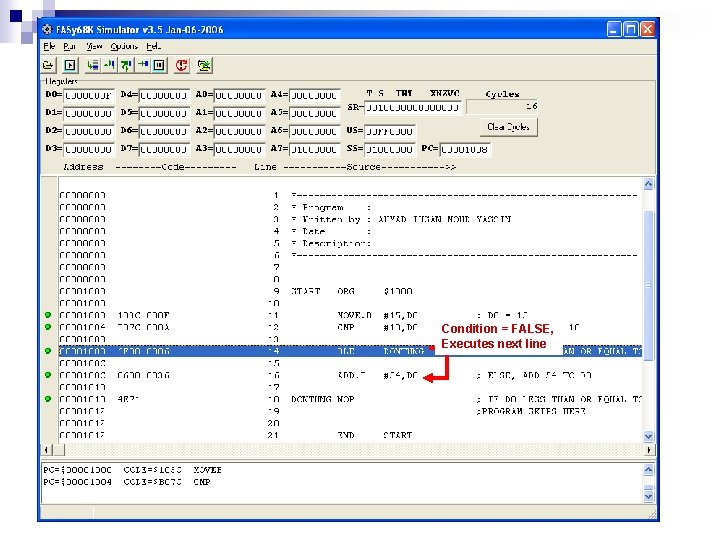
Task: Click the D4 register field
Action: click(x=164, y=96)
